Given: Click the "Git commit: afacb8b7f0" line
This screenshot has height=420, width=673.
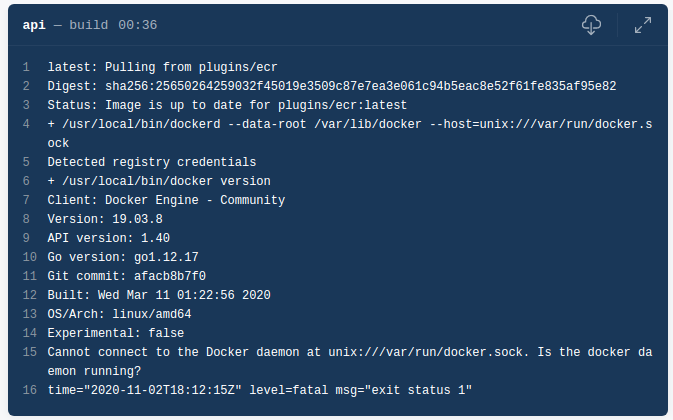Looking at the screenshot, I should (127, 276).
